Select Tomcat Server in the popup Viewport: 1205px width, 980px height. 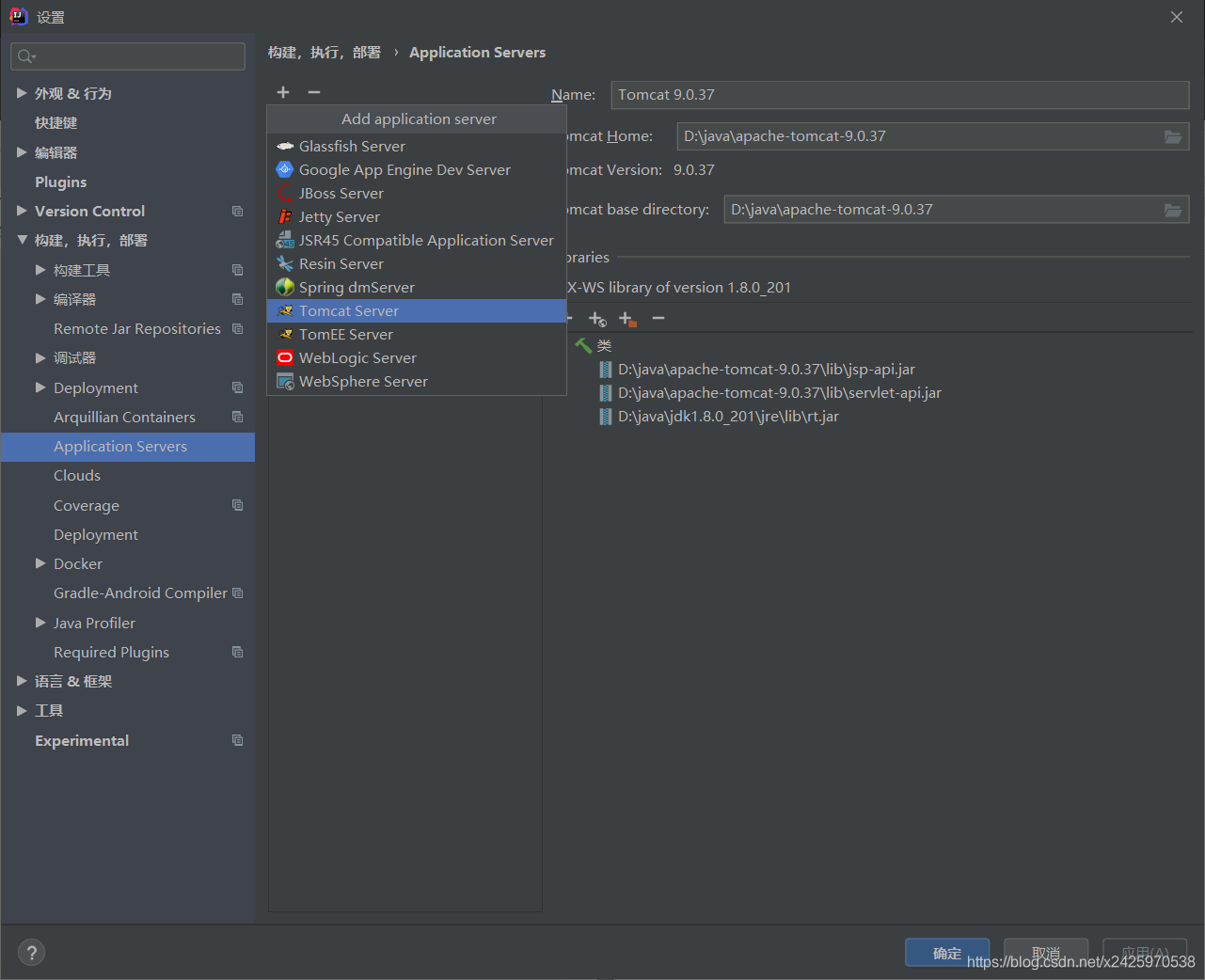click(x=417, y=311)
